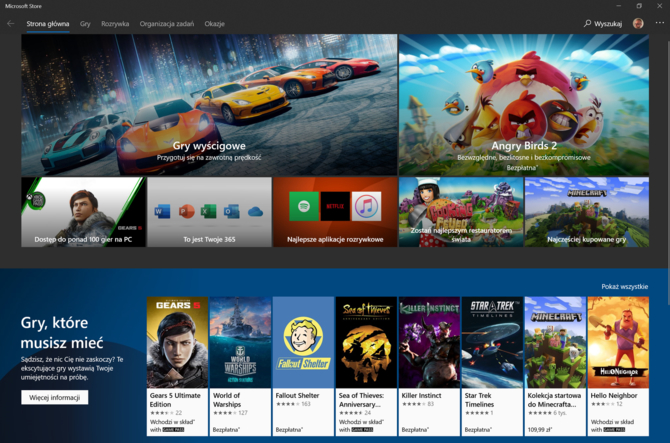Open the Gry tab

tap(85, 24)
